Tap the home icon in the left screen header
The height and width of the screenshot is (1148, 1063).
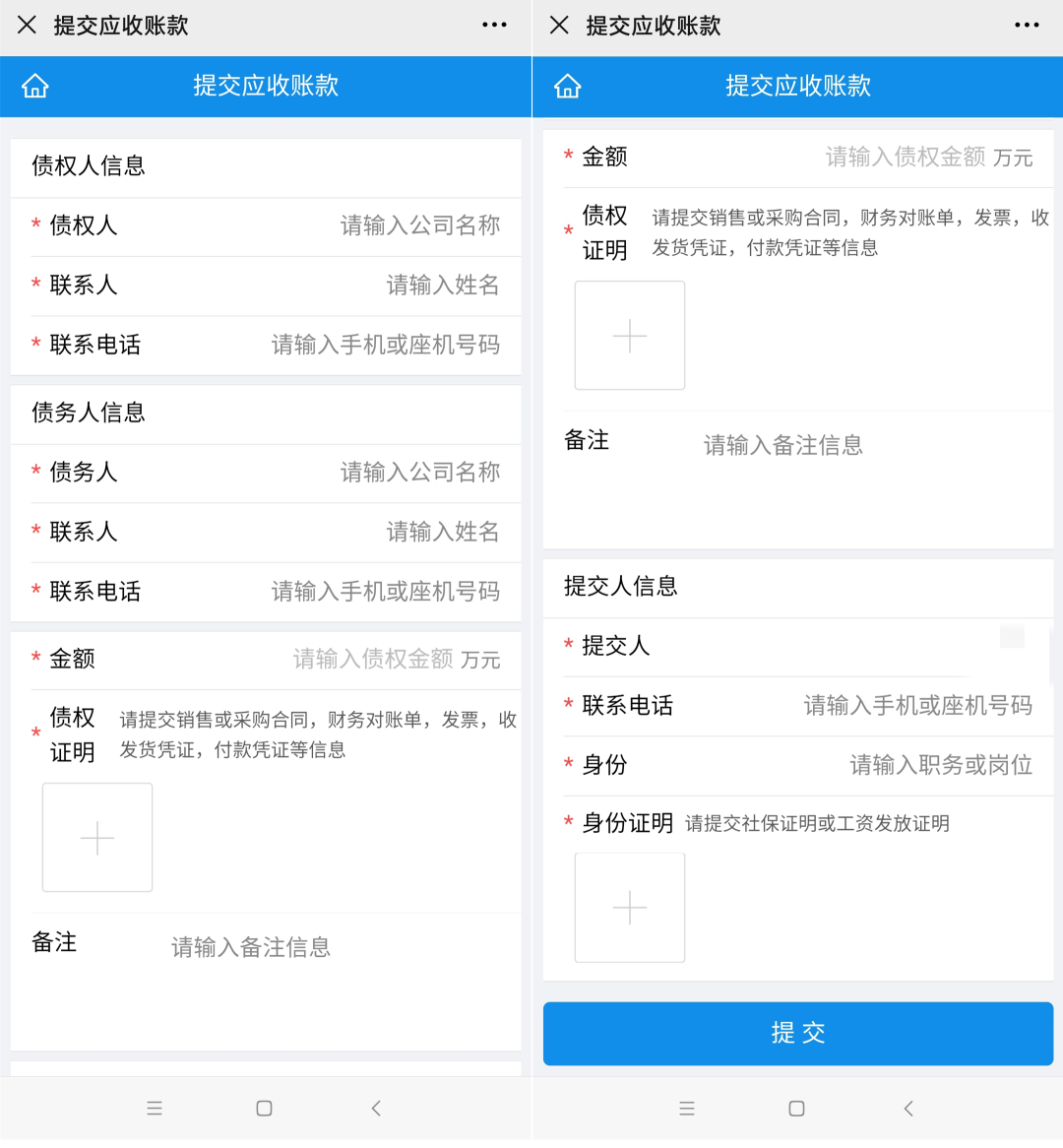click(x=35, y=87)
